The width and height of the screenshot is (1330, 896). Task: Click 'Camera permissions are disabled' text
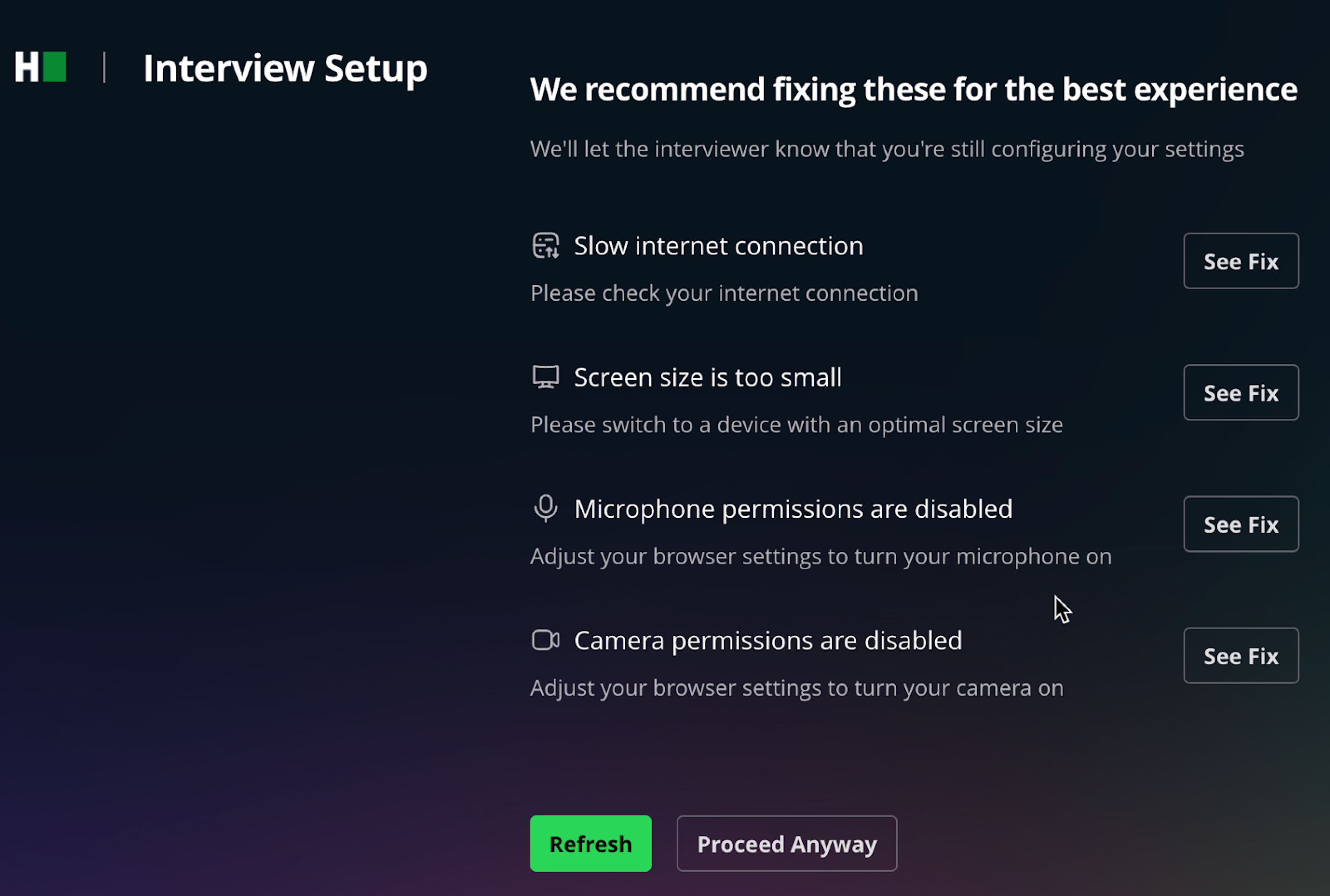point(767,640)
